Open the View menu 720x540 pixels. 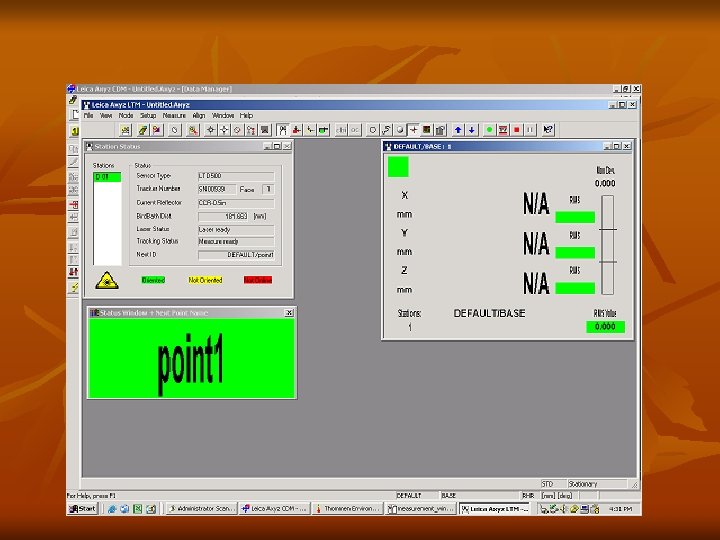pyautogui.click(x=106, y=116)
